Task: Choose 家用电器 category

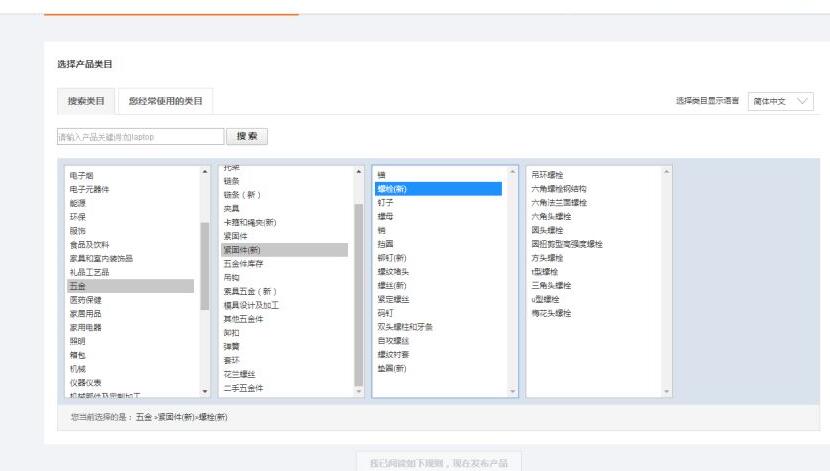Action: pos(86,327)
